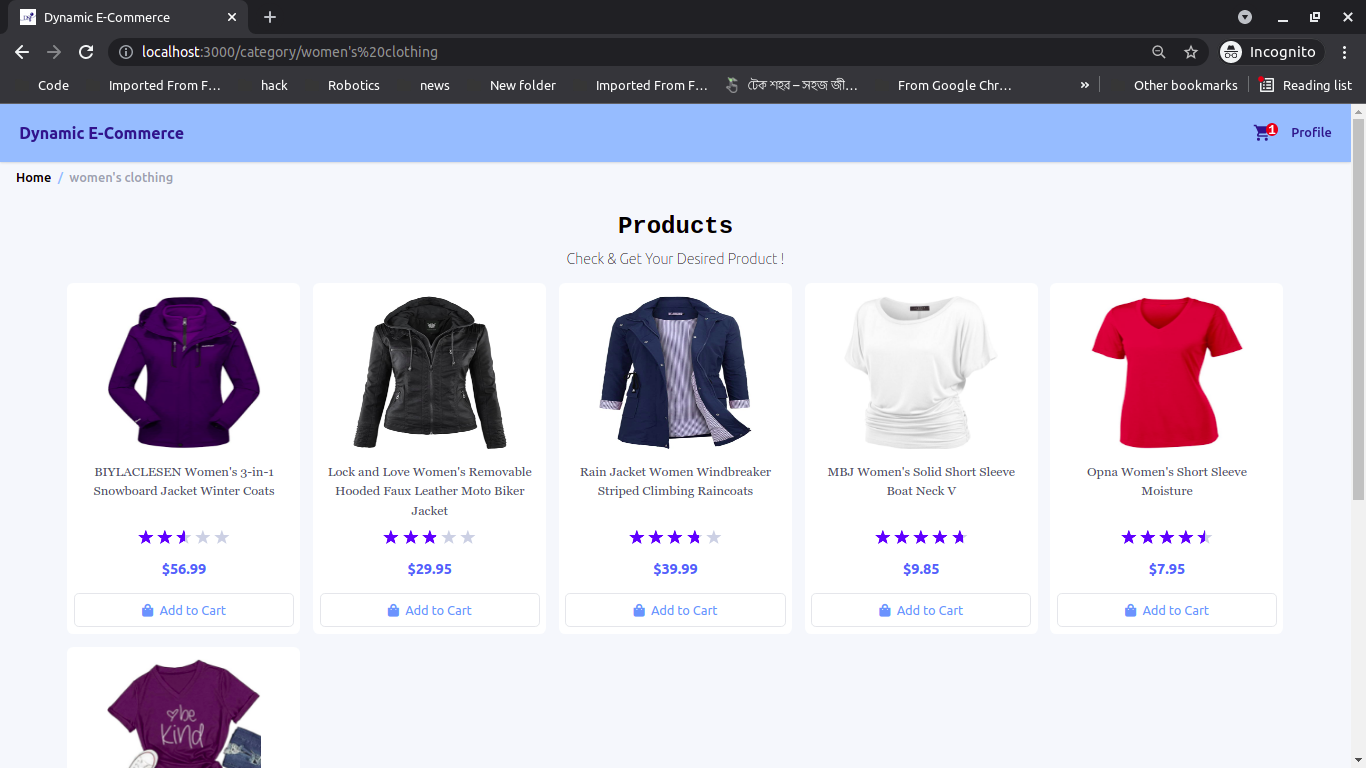Click the Profile link in header
This screenshot has width=1366, height=768.
(x=1311, y=132)
